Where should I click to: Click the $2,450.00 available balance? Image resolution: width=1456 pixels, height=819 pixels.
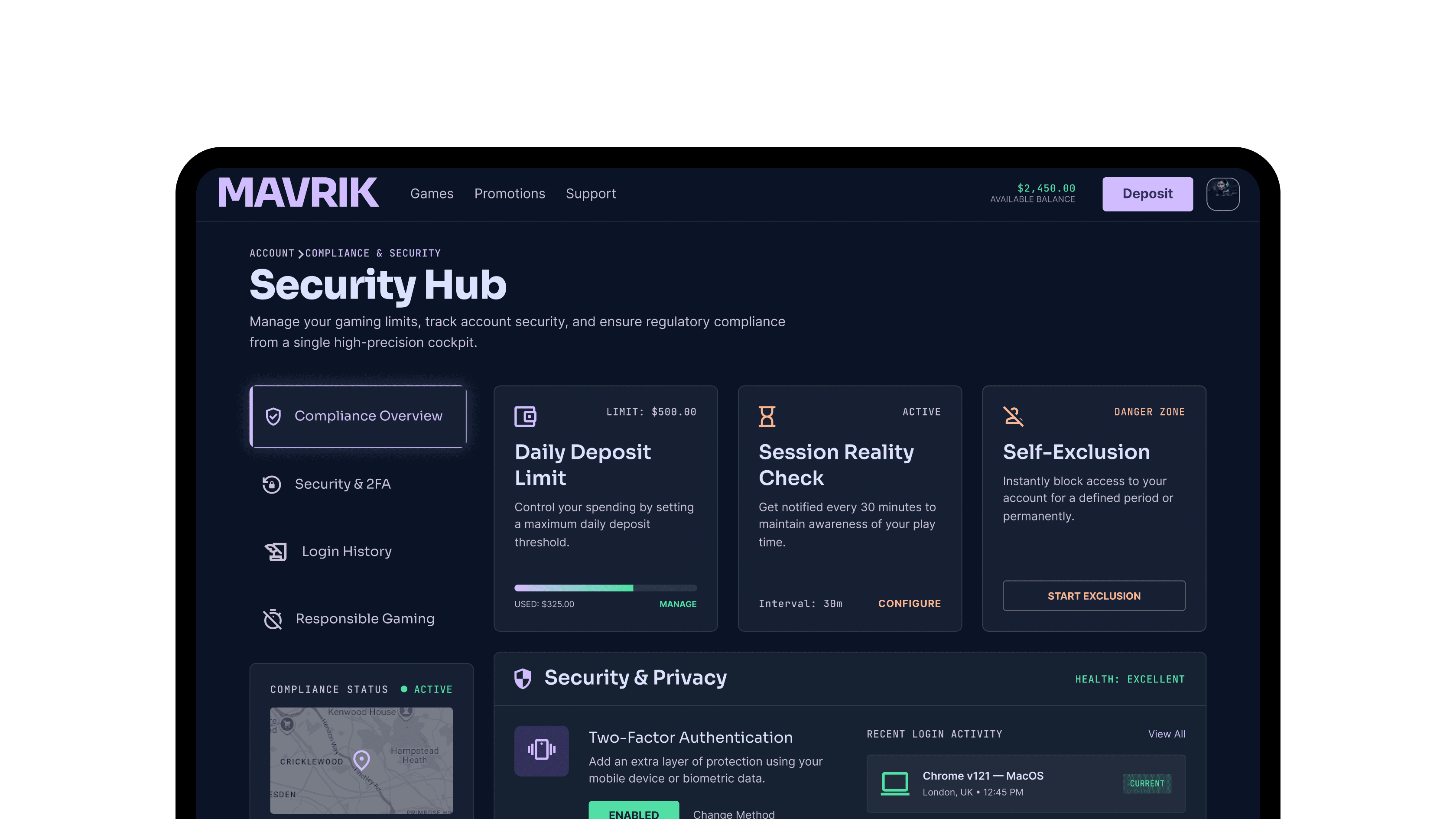(x=1046, y=188)
